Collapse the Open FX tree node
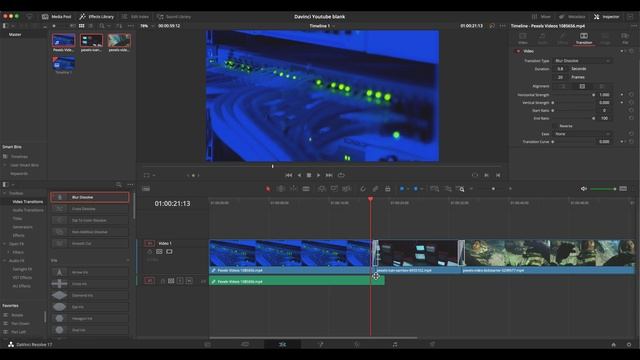This screenshot has height=360, width=640. point(4,244)
